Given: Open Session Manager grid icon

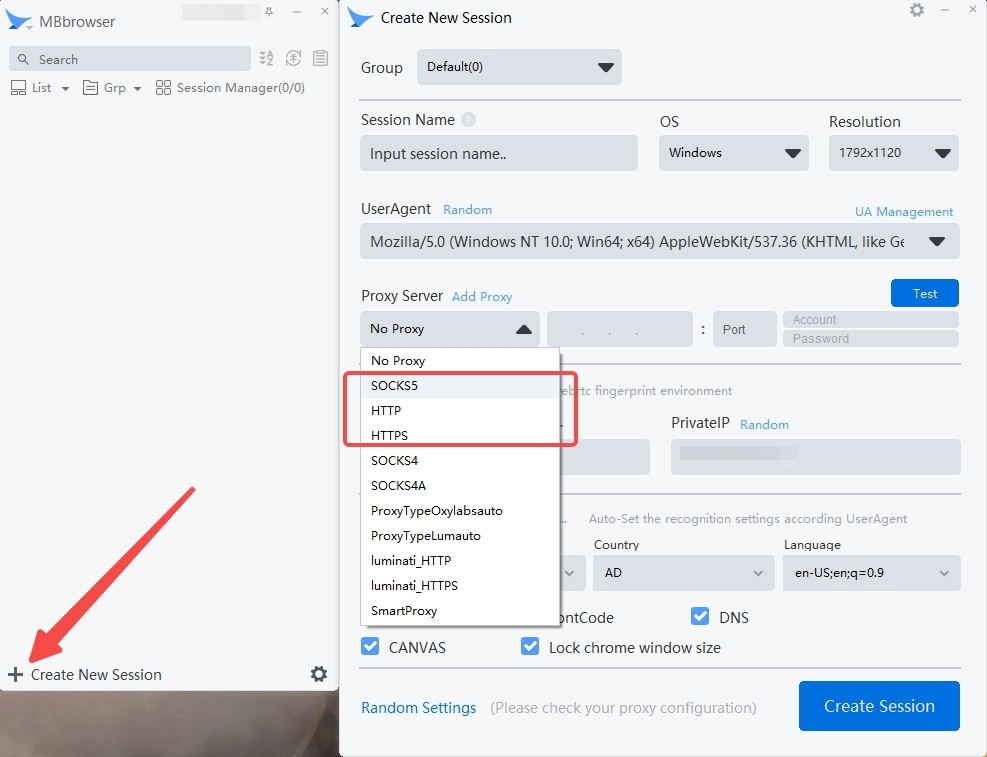Looking at the screenshot, I should click(163, 88).
